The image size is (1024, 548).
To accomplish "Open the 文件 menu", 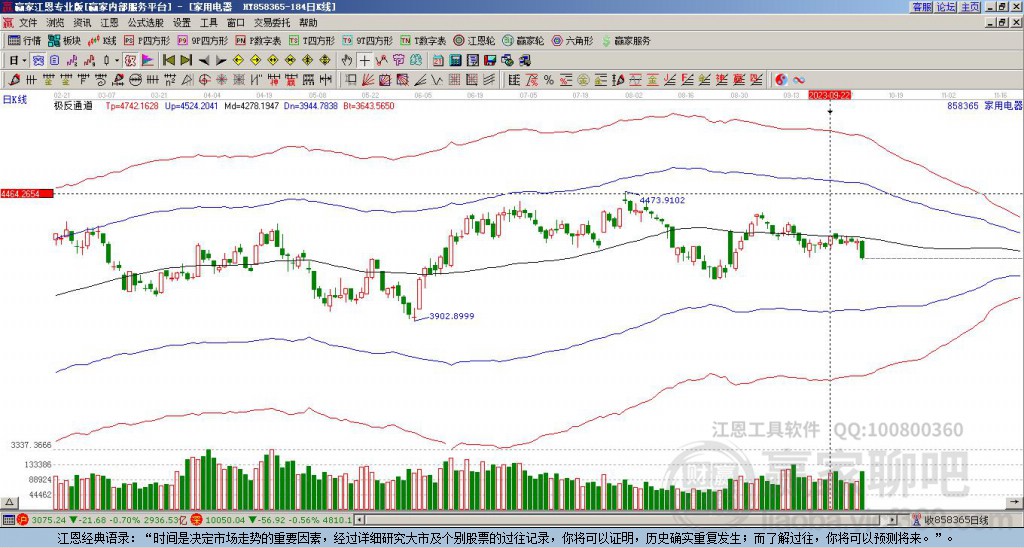I will pyautogui.click(x=28, y=23).
